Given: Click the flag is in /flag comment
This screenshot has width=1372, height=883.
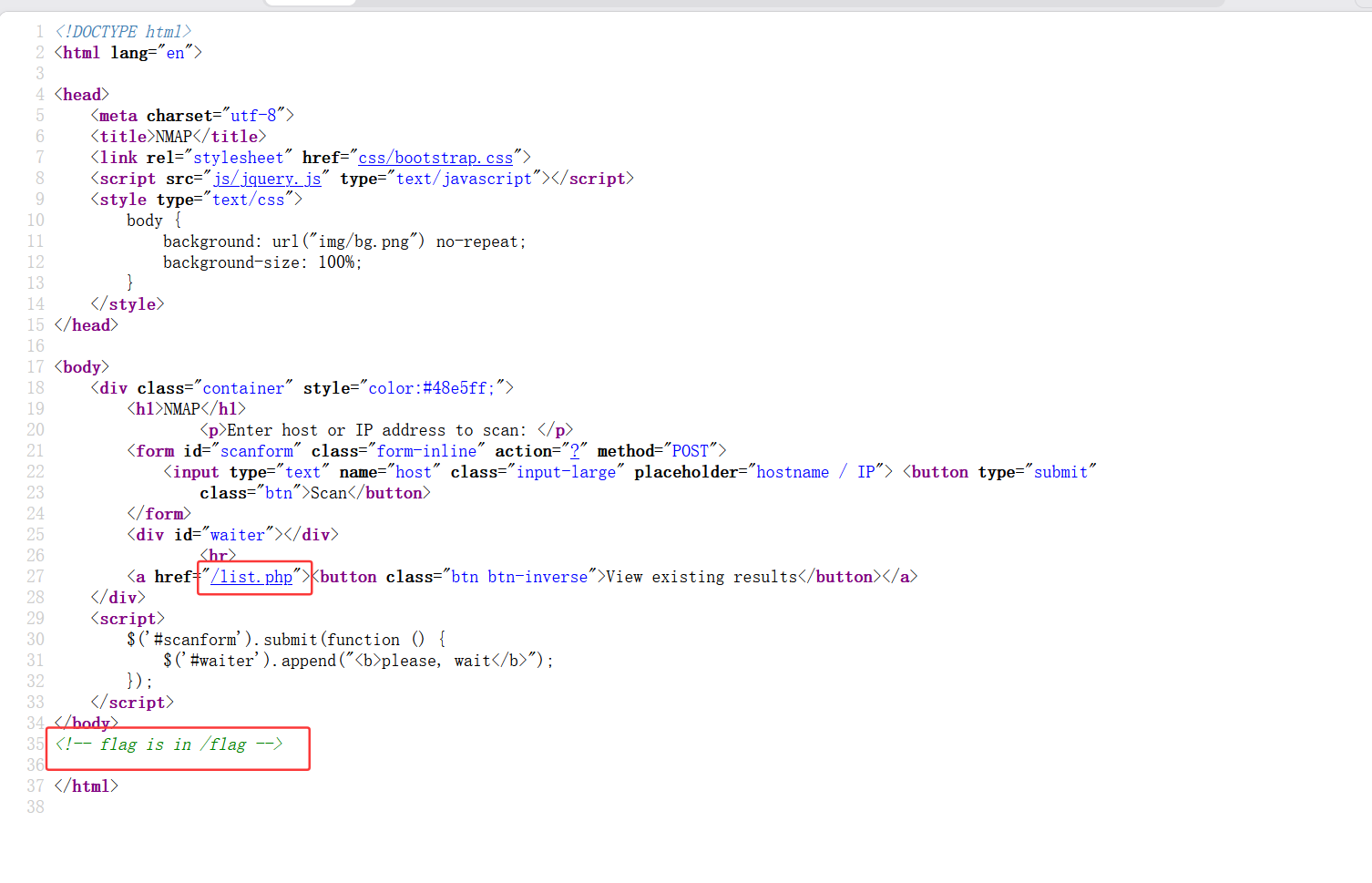Looking at the screenshot, I should [169, 744].
